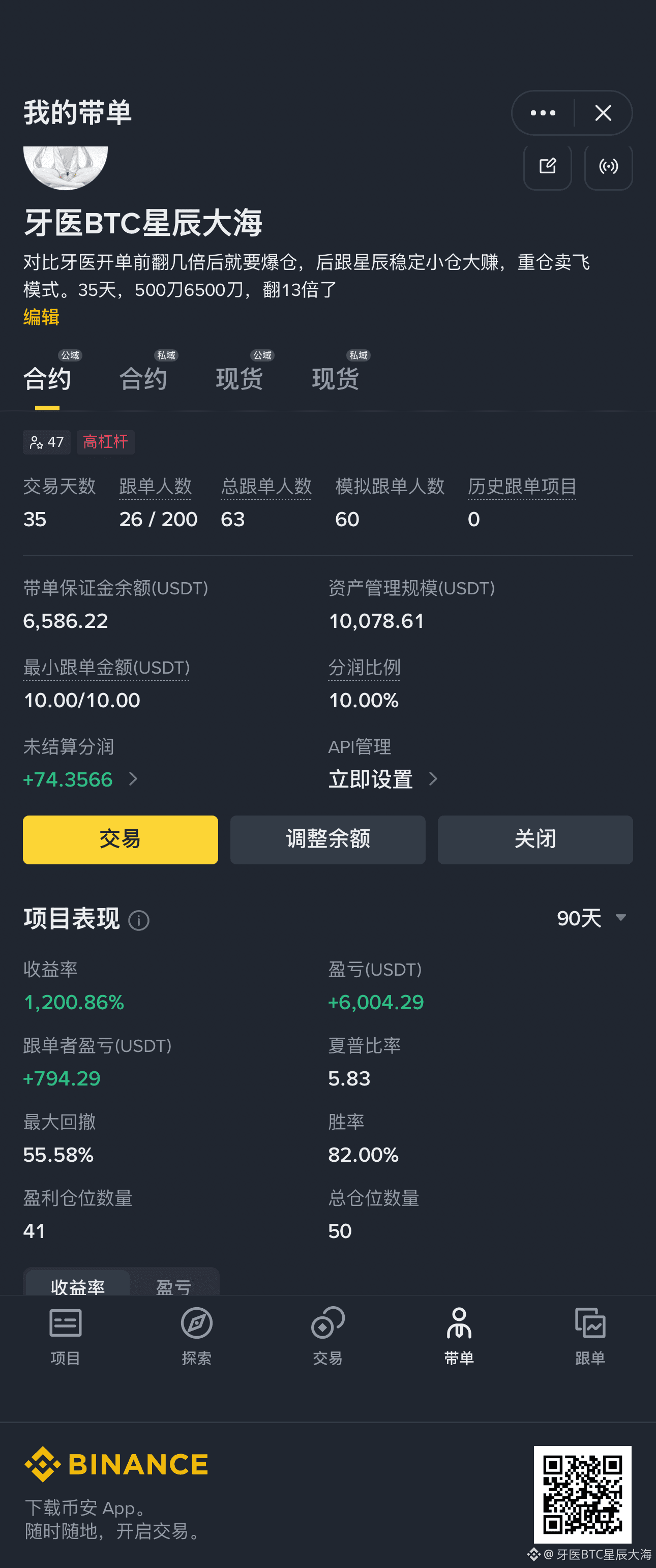Tap the broadcast signal icon

pos(608,166)
